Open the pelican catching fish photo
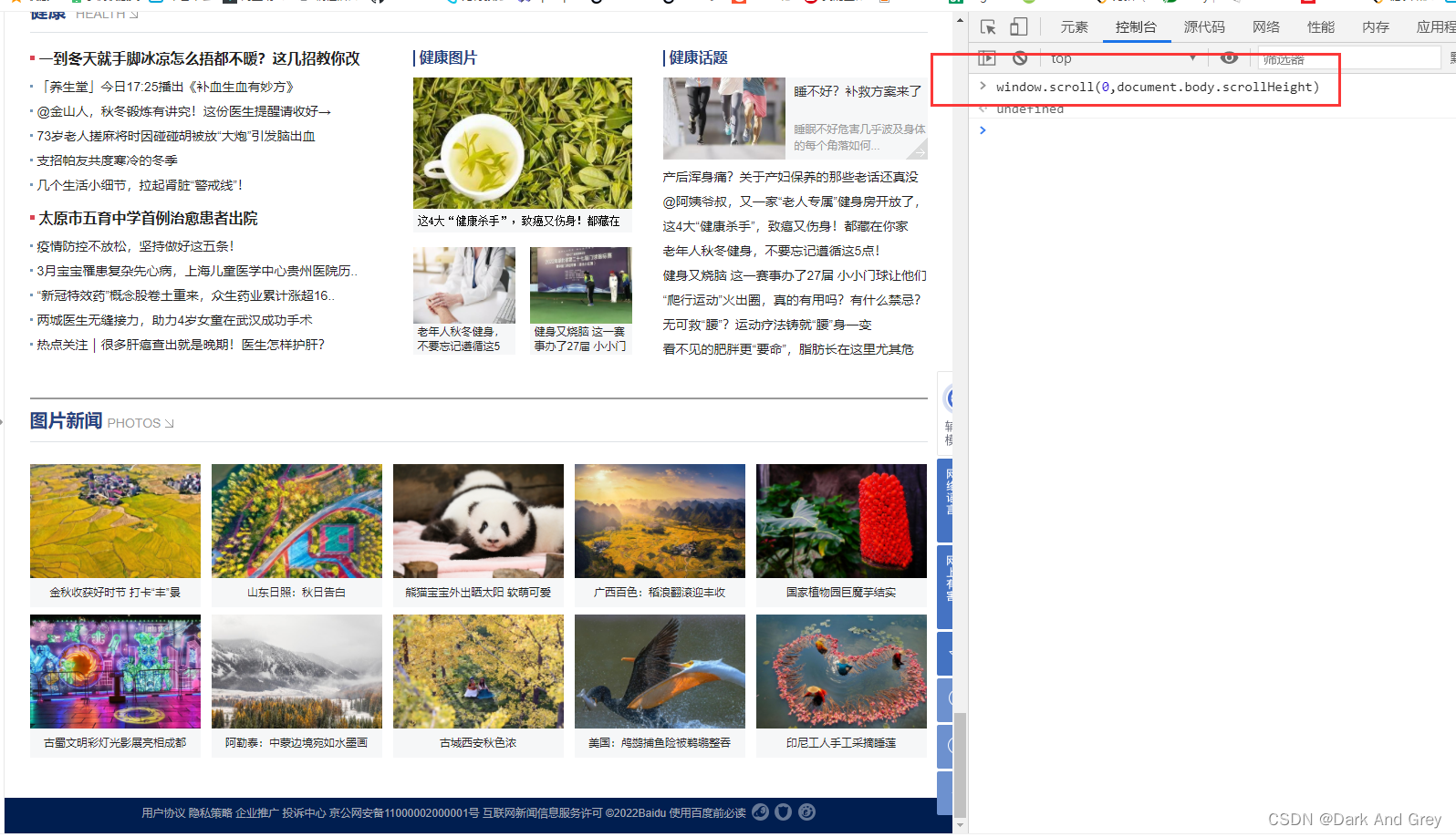This screenshot has width=1456, height=837. click(x=660, y=672)
